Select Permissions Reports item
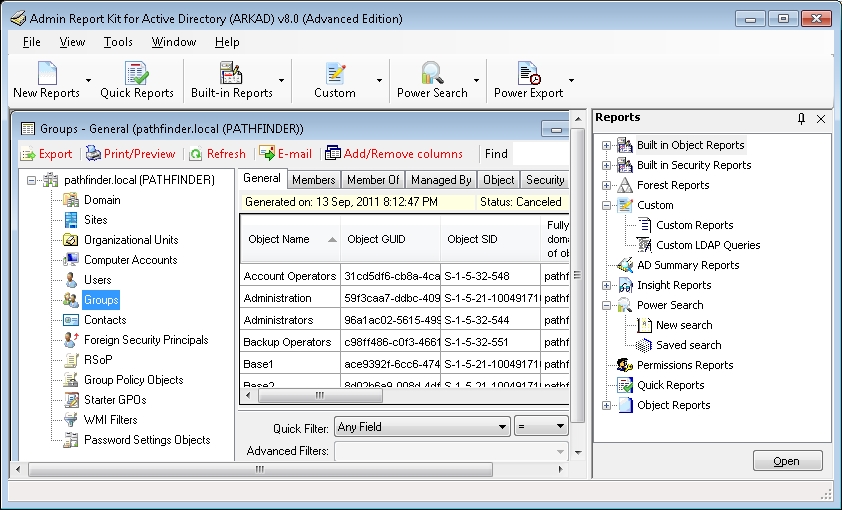This screenshot has width=842, height=510. coord(685,365)
